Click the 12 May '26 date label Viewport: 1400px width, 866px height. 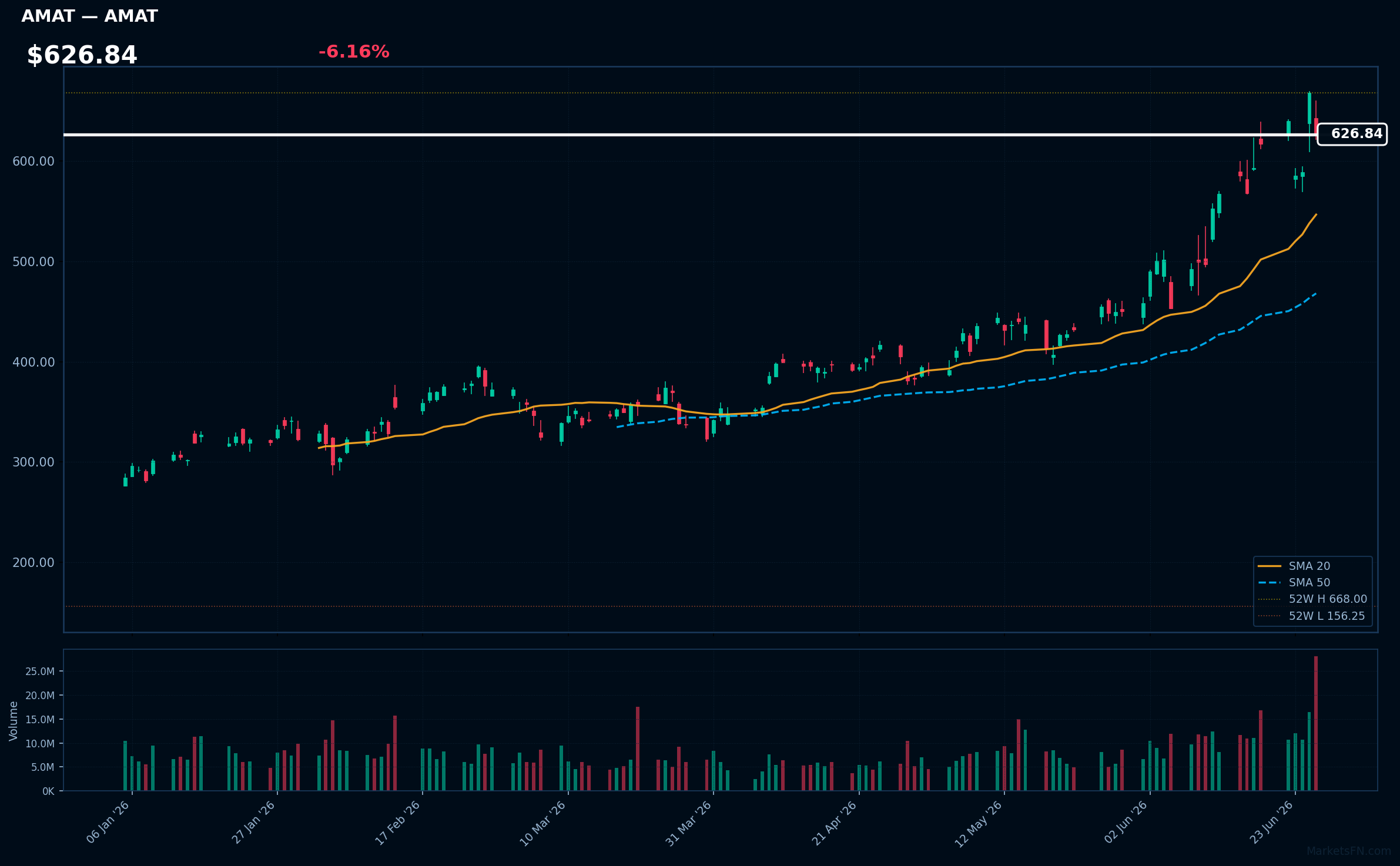click(979, 824)
